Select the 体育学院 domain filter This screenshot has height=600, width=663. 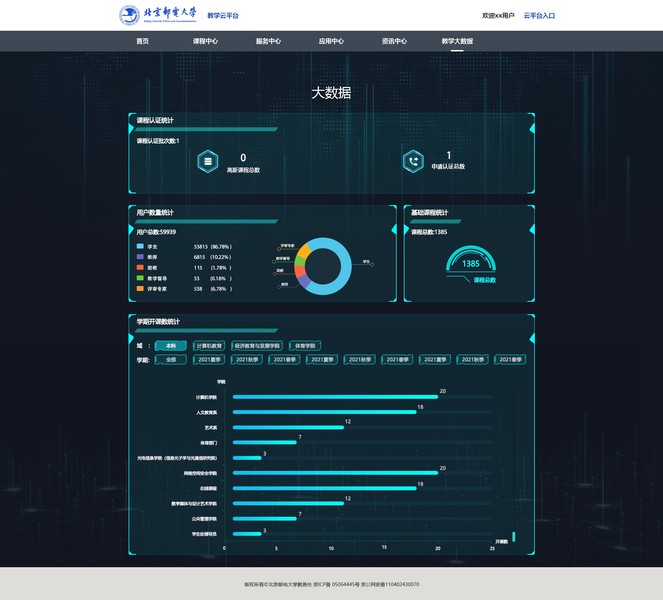(305, 346)
